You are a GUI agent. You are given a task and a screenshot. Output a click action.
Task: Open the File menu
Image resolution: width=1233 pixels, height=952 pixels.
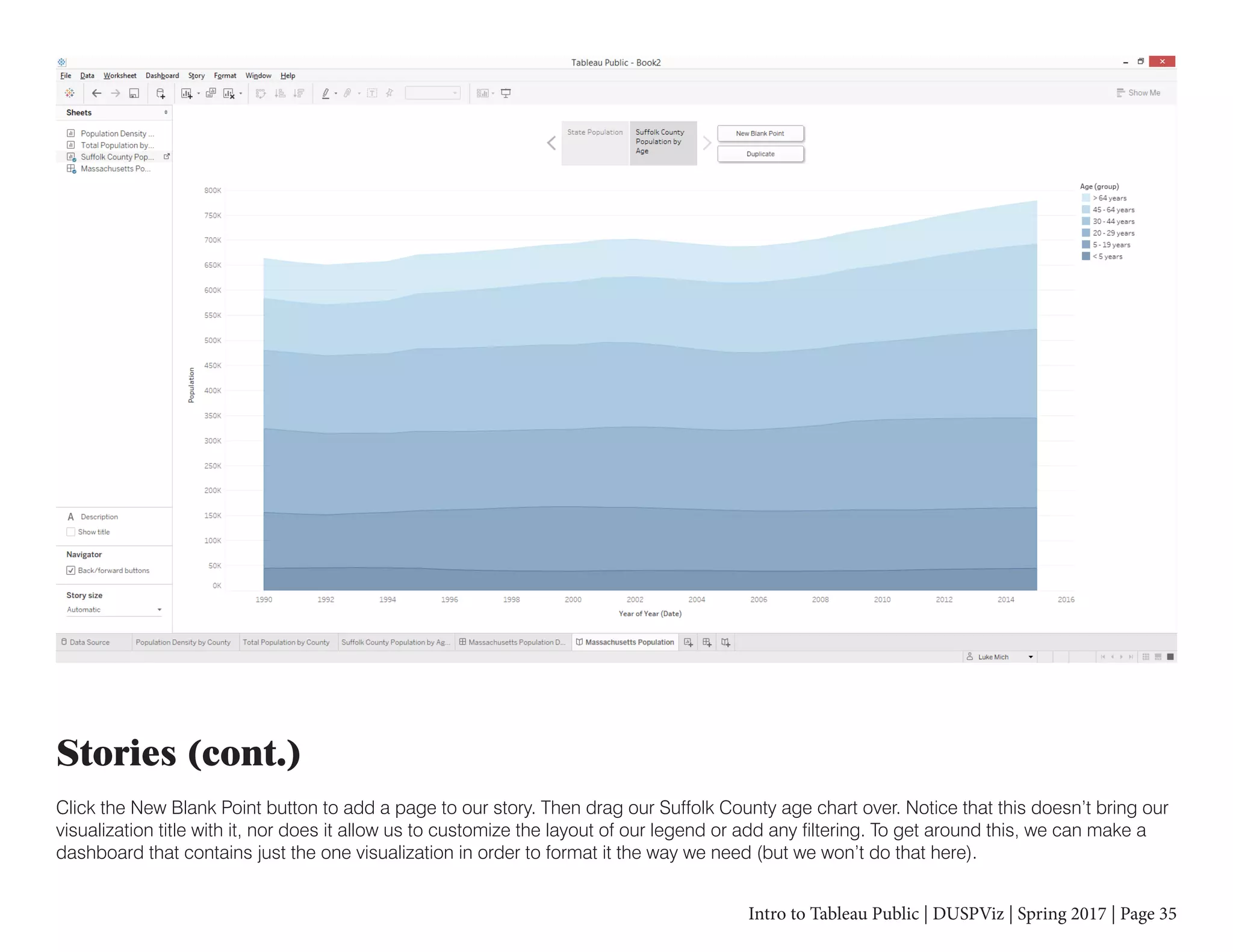coord(66,76)
